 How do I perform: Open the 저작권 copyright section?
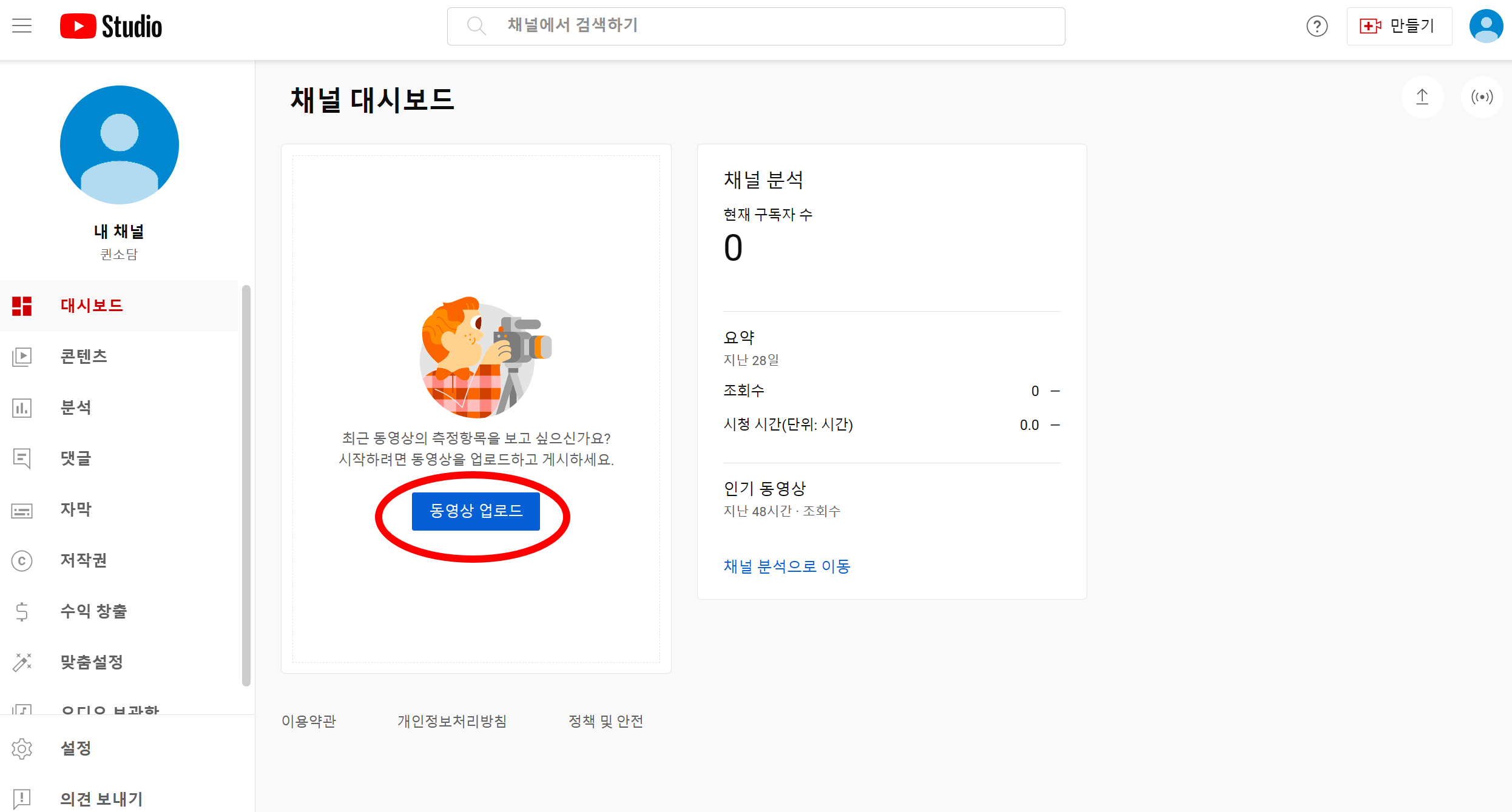pyautogui.click(x=84, y=560)
